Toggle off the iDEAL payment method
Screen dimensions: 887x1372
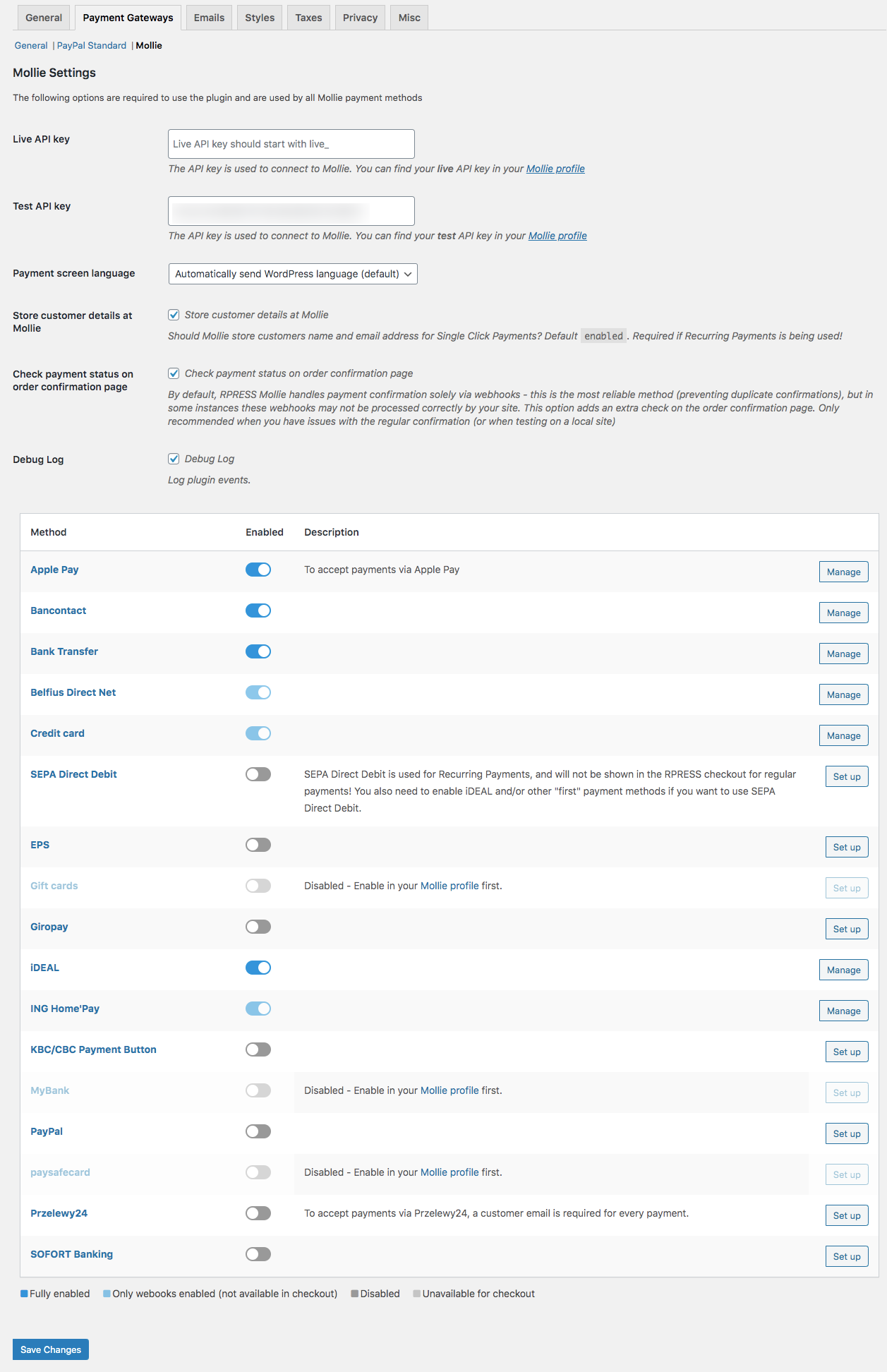[258, 968]
